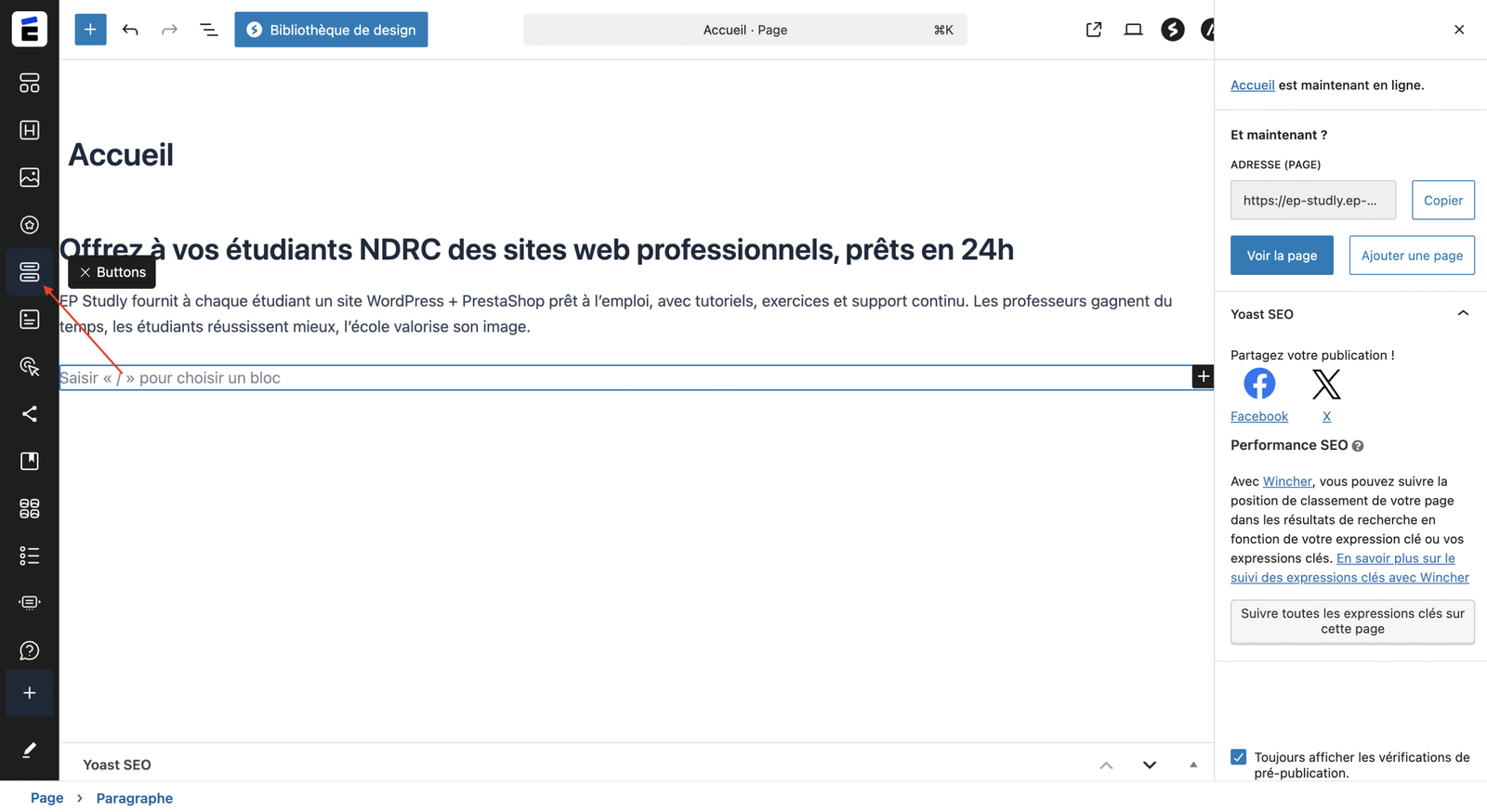Select the page address URL field
The image size is (1487, 812).
[x=1313, y=201]
